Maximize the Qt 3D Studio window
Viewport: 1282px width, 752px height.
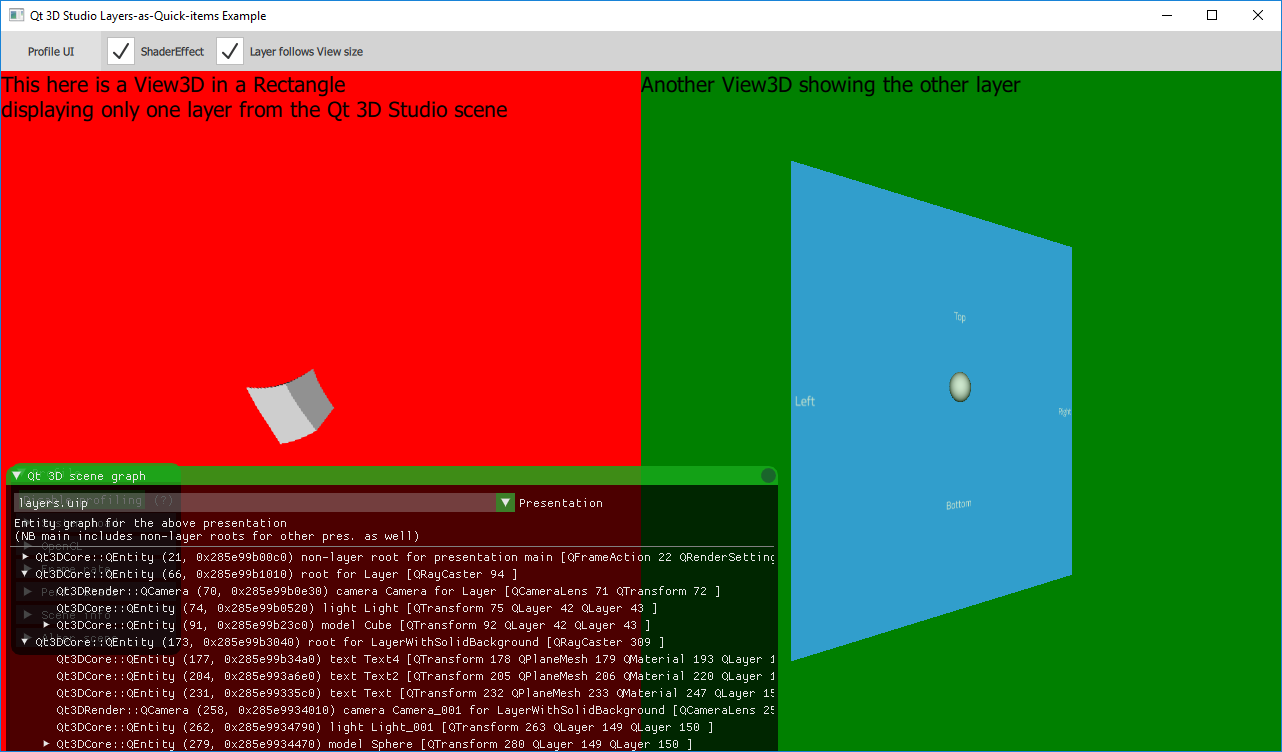(x=1212, y=15)
